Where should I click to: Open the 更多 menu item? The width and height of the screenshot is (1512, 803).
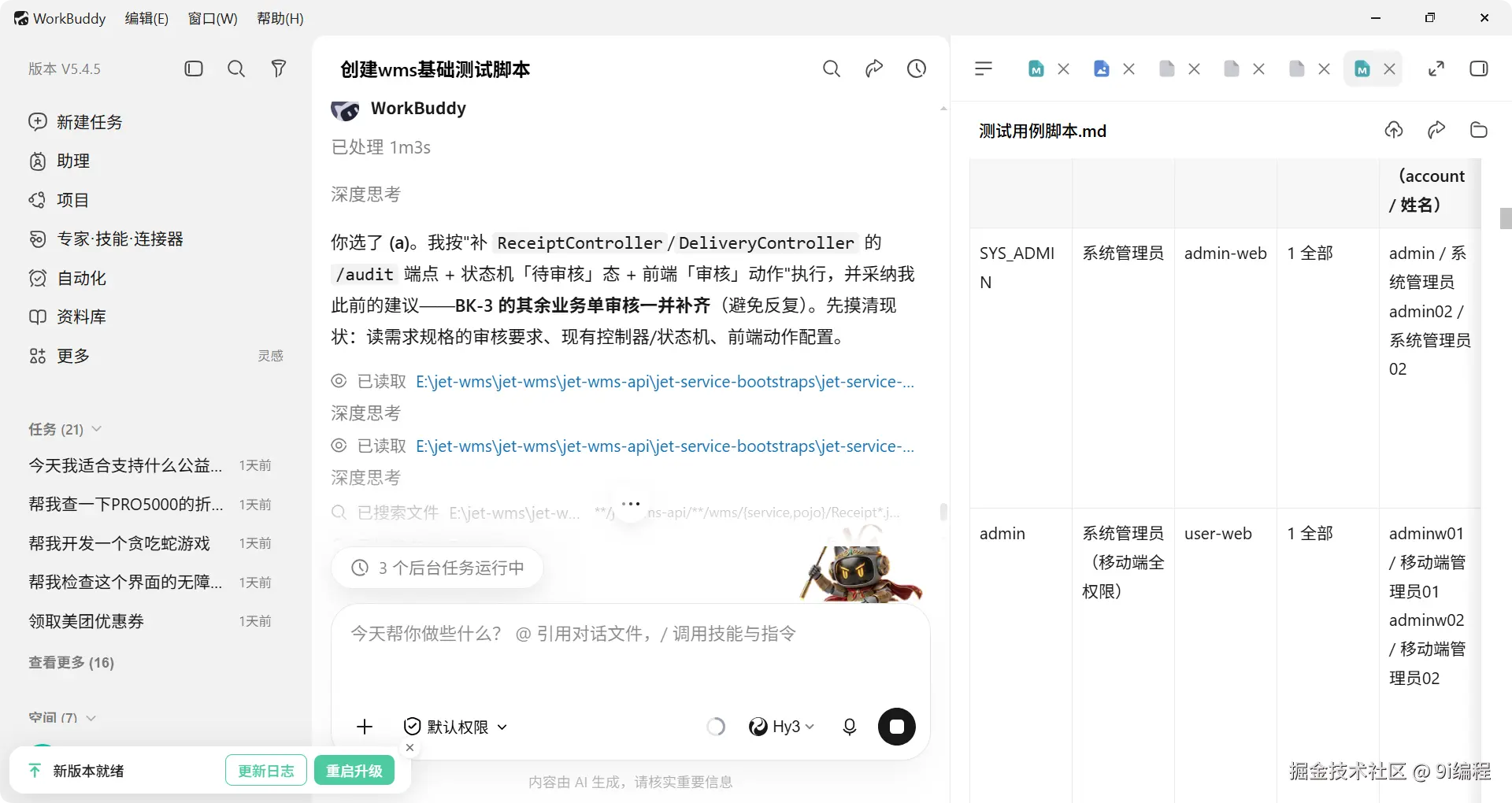pos(60,356)
